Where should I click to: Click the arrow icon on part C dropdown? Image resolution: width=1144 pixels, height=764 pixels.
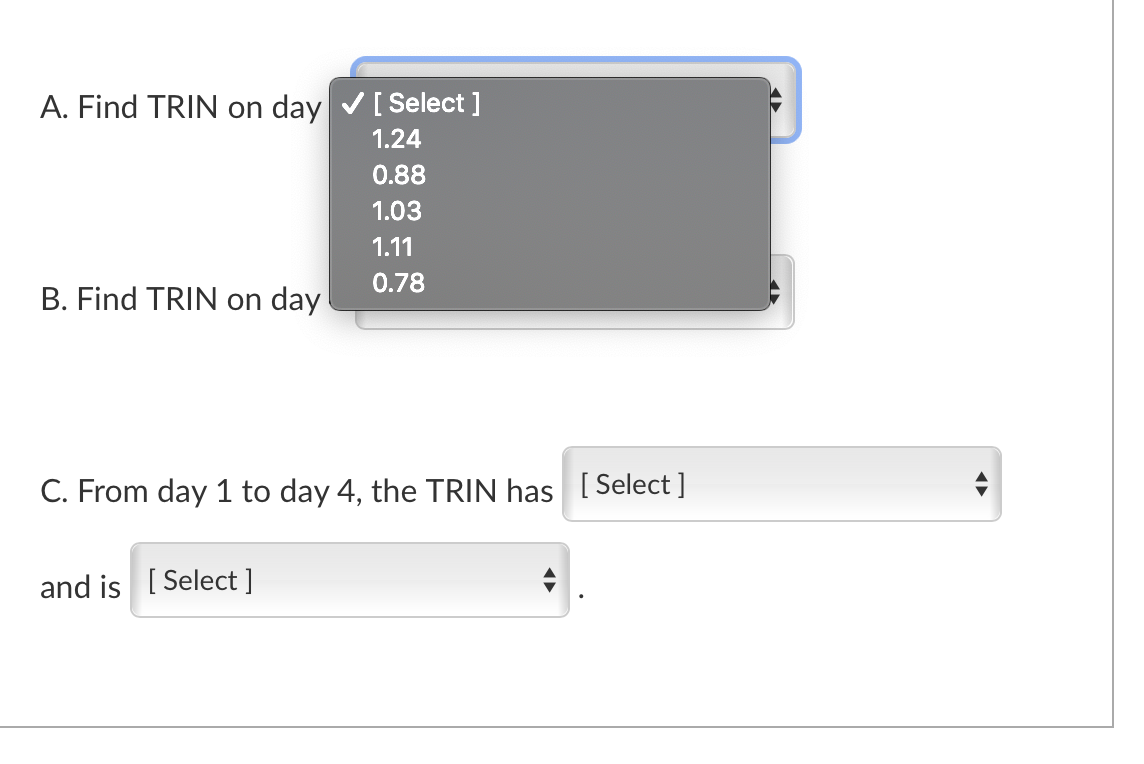pyautogui.click(x=981, y=485)
